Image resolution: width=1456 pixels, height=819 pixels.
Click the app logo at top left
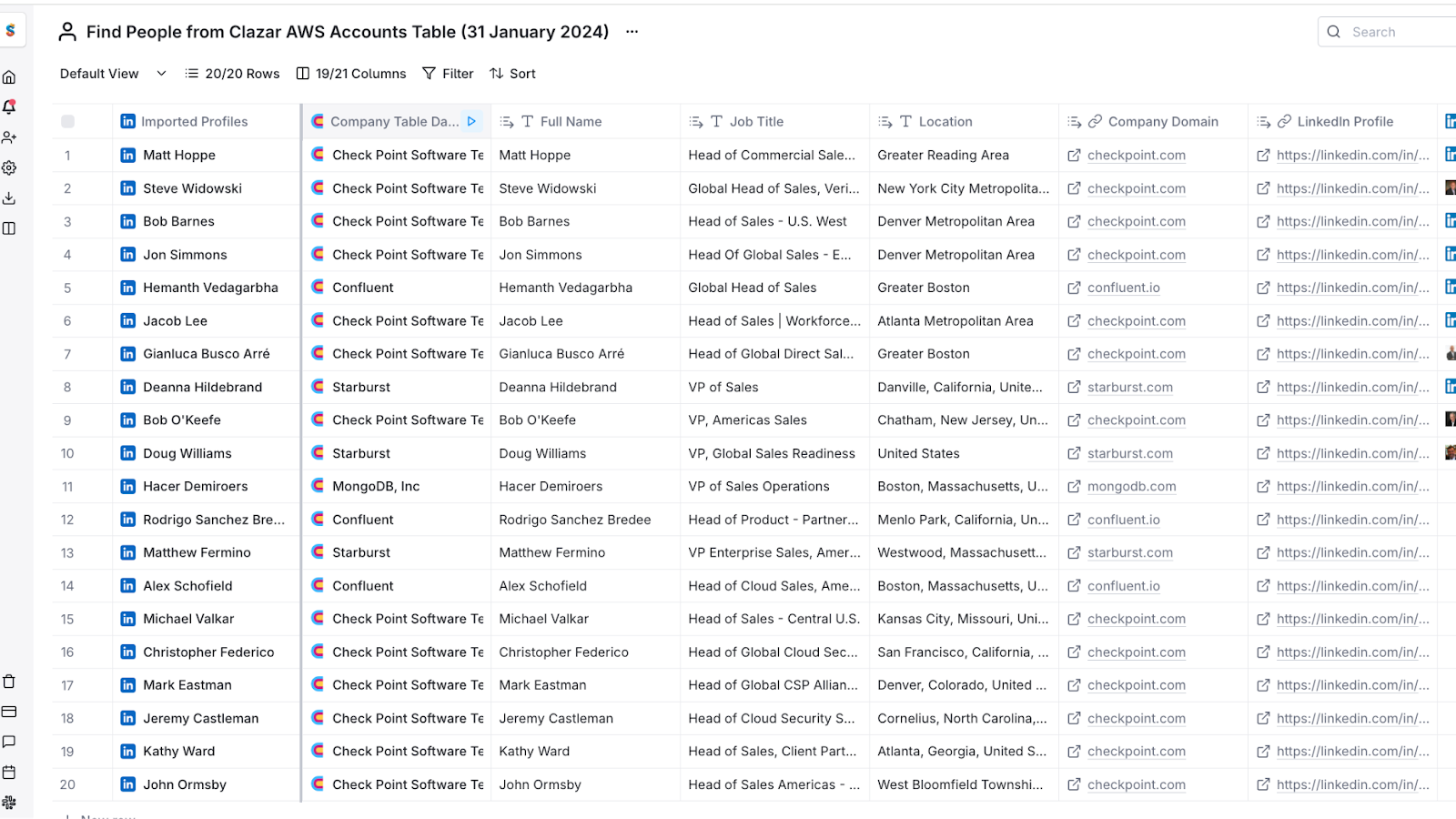tap(10, 31)
